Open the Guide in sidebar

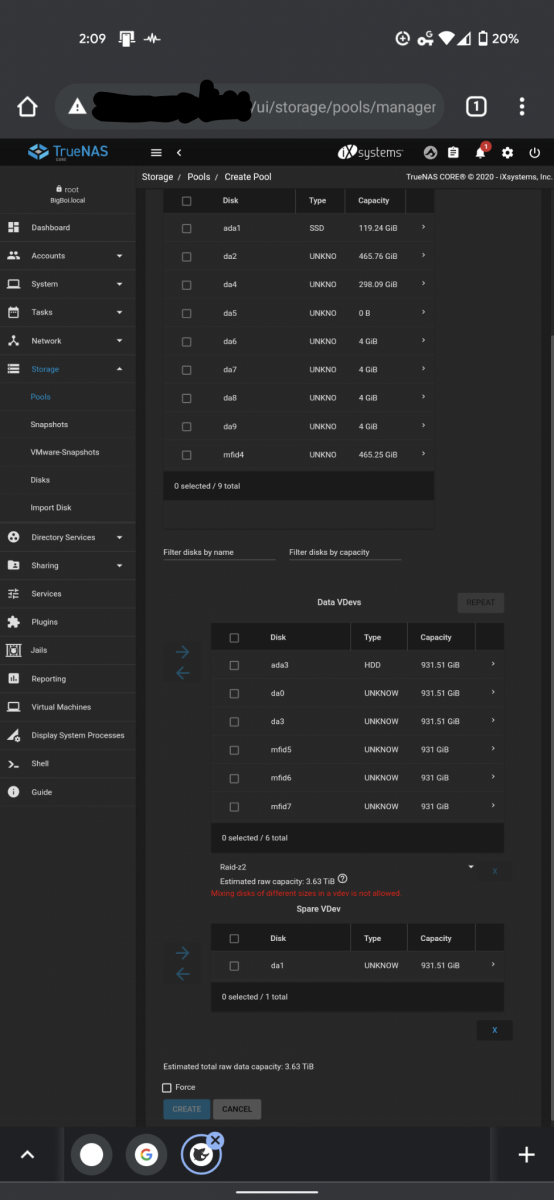(68, 792)
